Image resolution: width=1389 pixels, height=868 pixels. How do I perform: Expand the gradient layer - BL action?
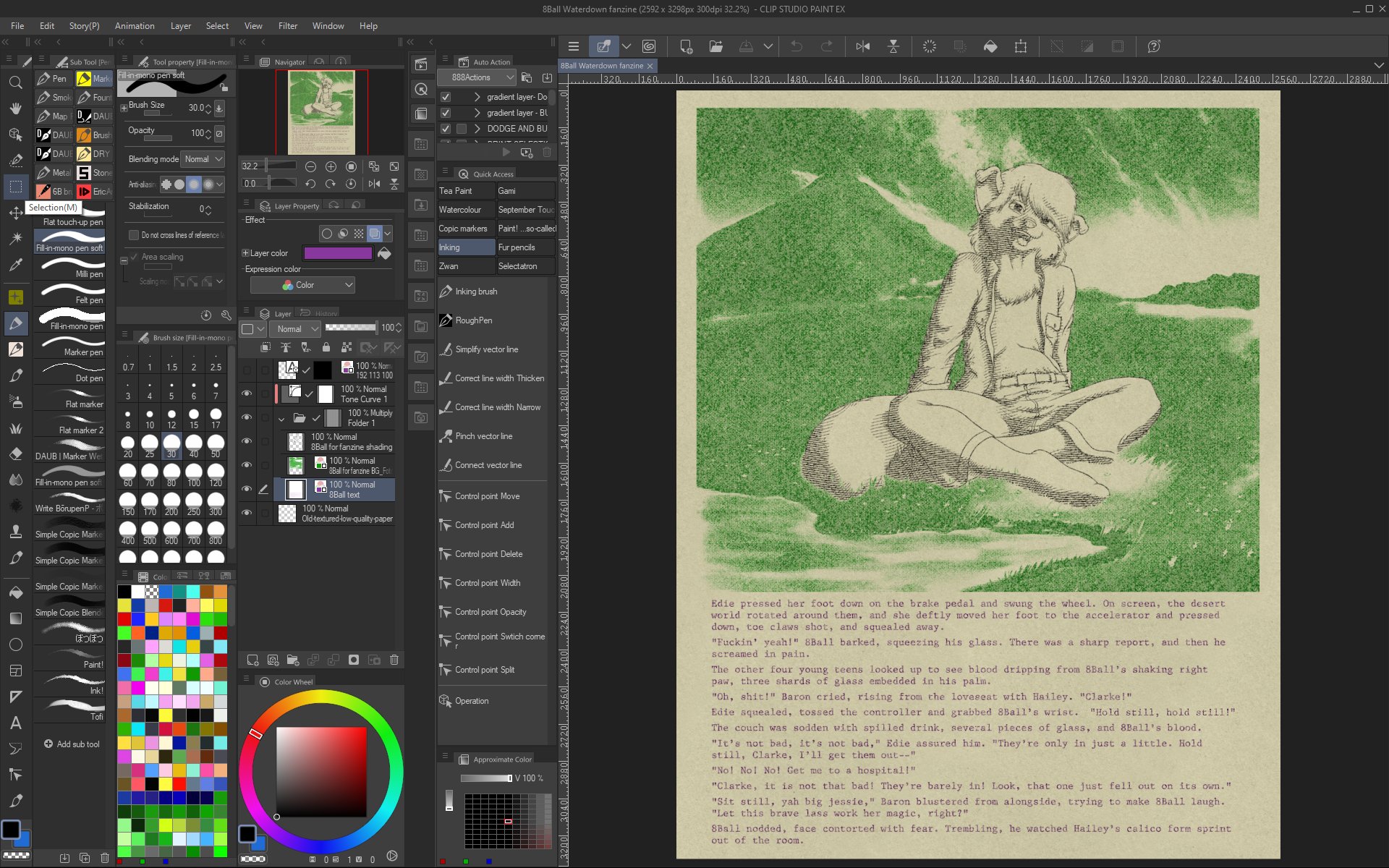click(477, 113)
